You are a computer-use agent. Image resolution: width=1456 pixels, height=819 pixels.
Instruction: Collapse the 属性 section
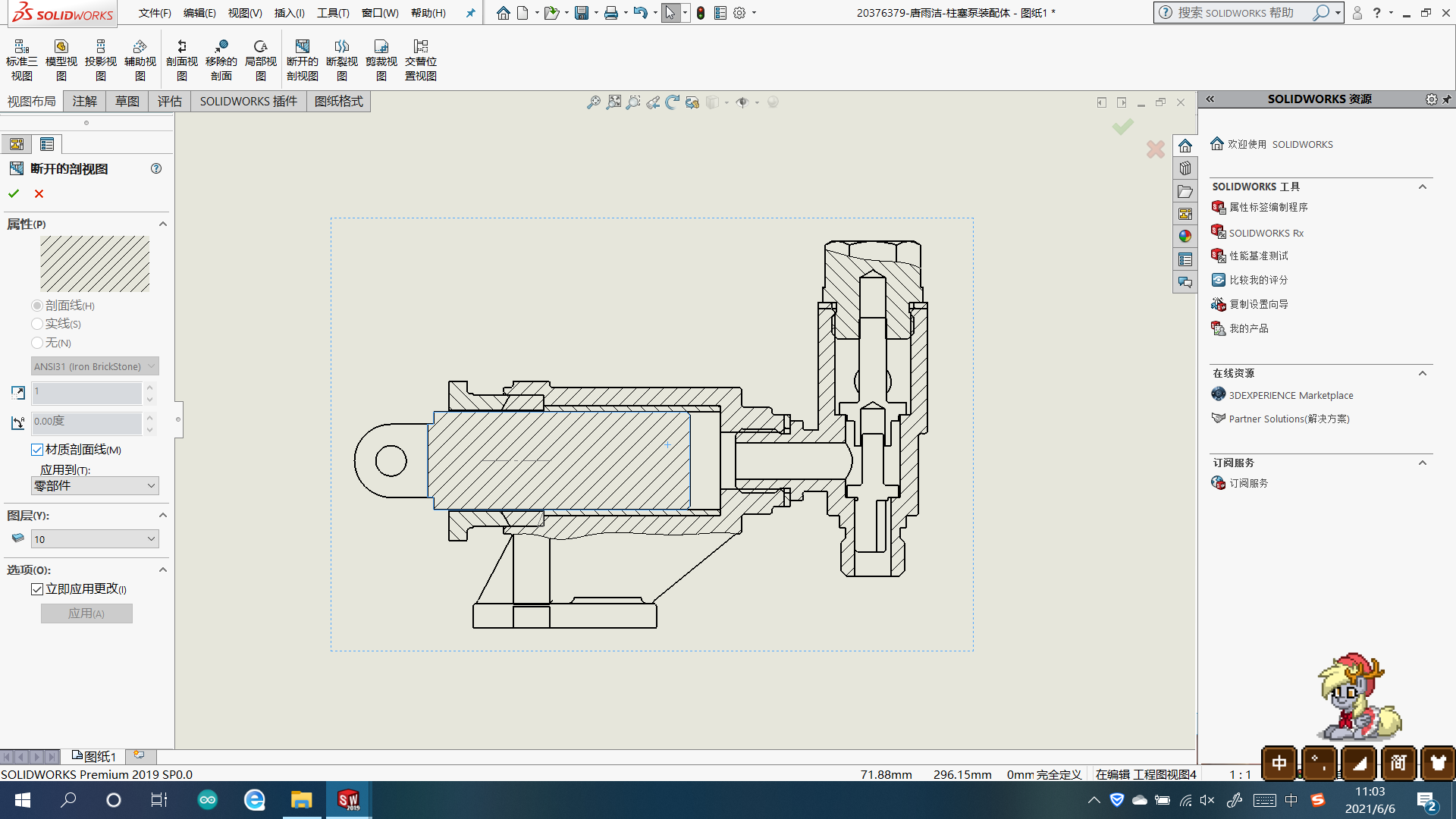[162, 224]
